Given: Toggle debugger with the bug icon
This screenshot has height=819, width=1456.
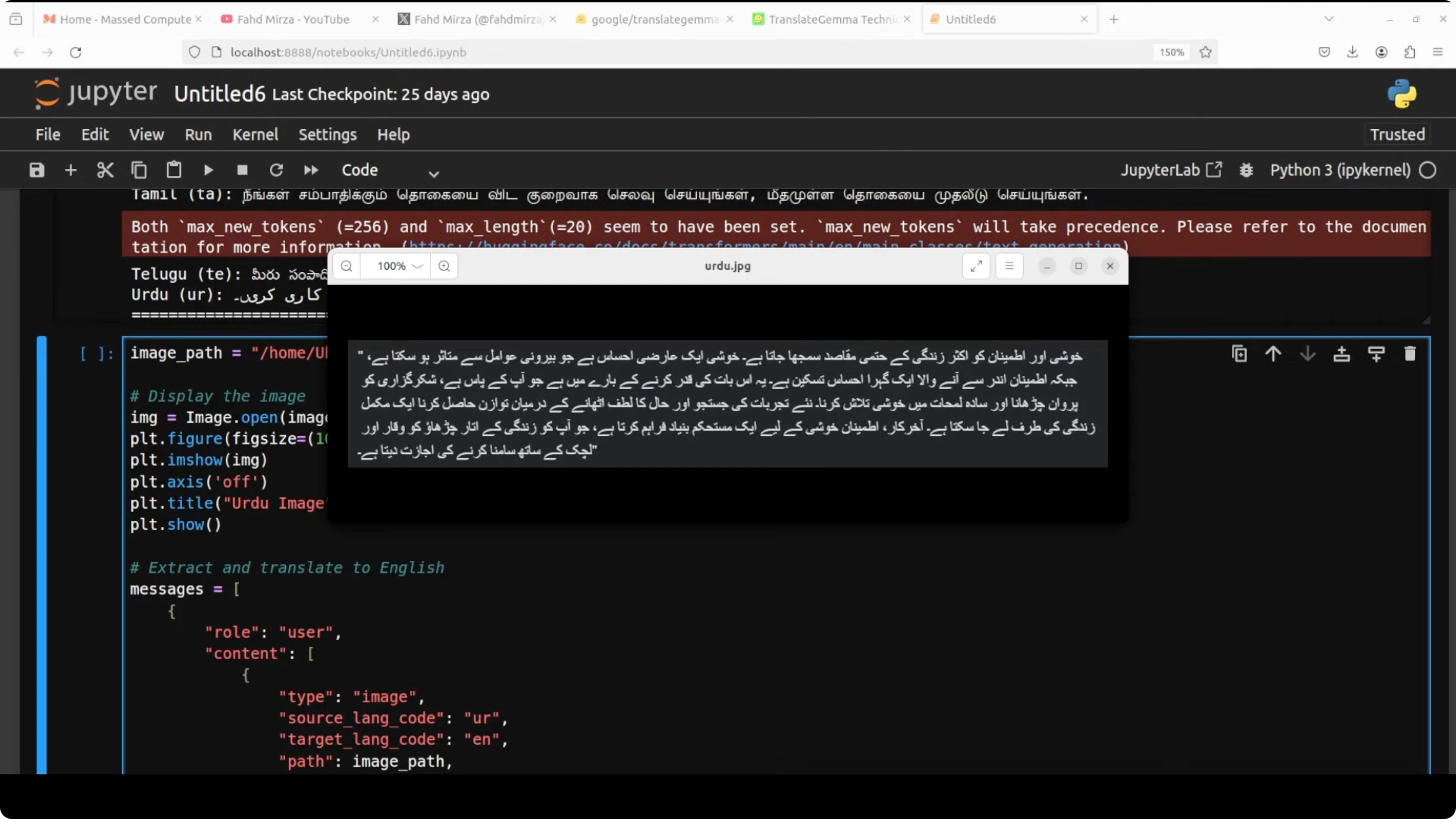Looking at the screenshot, I should 1247,170.
